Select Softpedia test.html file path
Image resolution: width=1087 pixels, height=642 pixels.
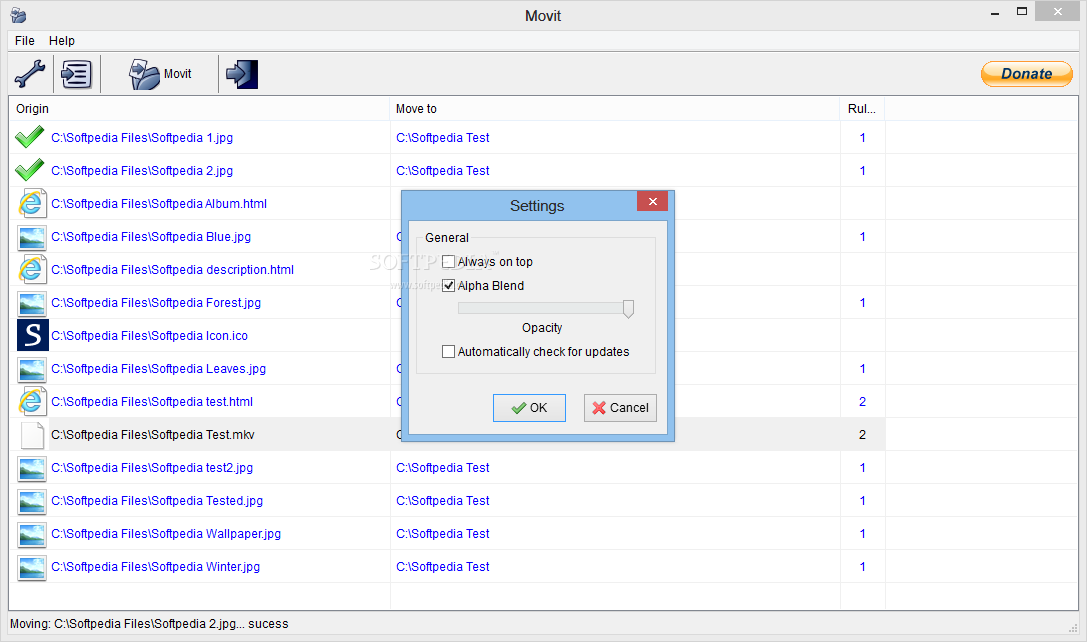coord(152,402)
